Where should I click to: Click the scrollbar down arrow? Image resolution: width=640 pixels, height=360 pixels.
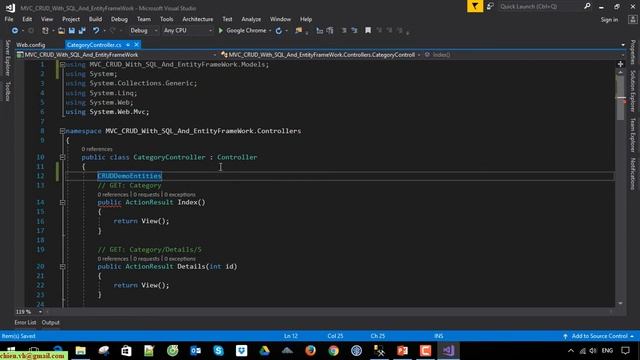tap(620, 303)
